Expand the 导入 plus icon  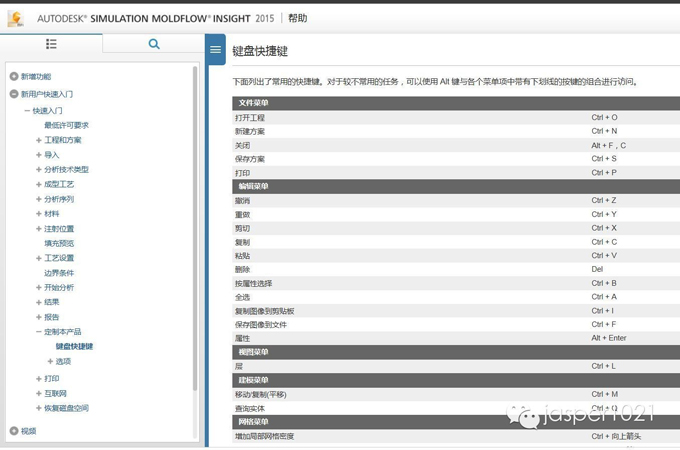point(39,155)
